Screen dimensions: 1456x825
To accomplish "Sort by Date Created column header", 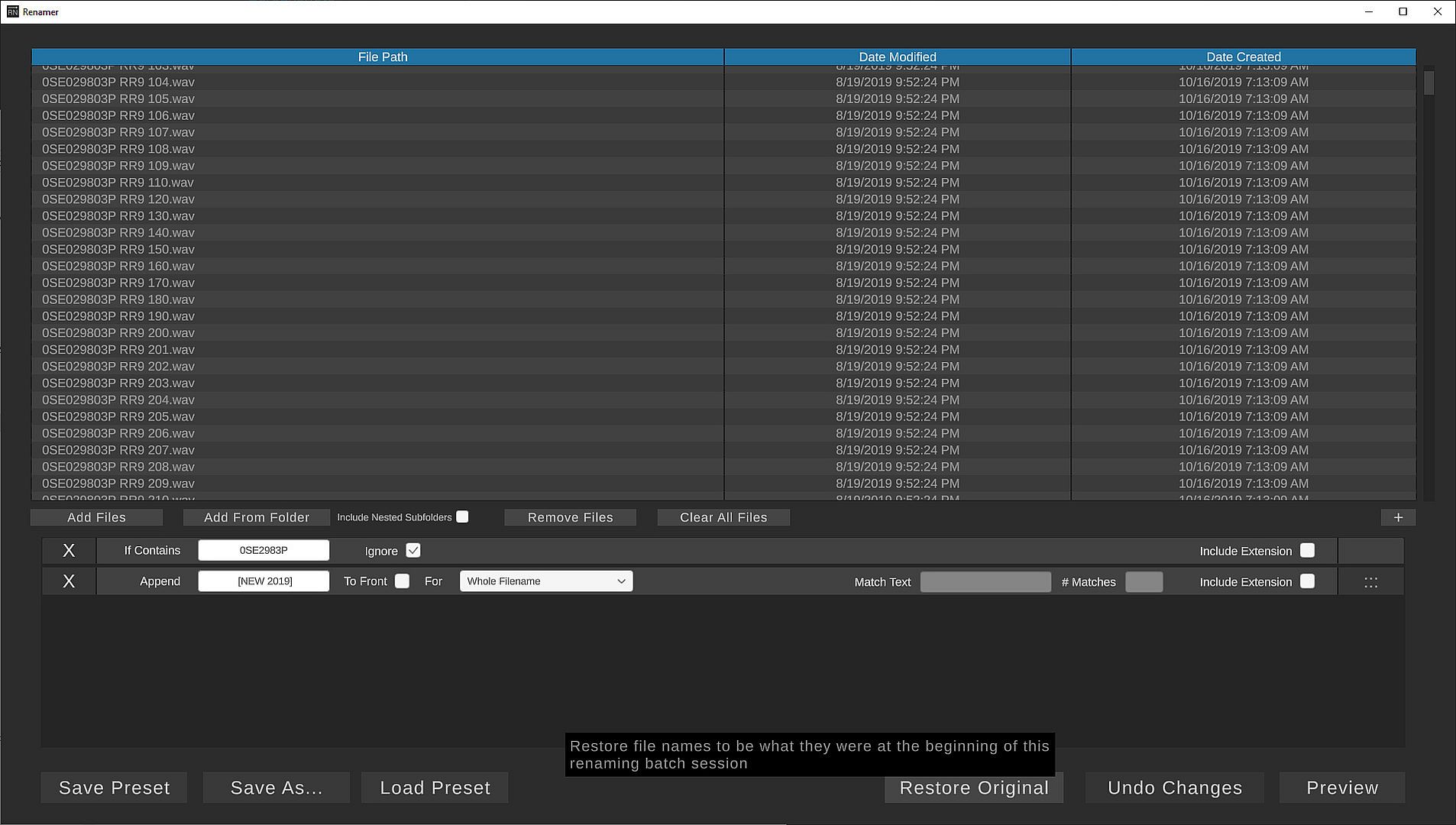I will (1244, 57).
